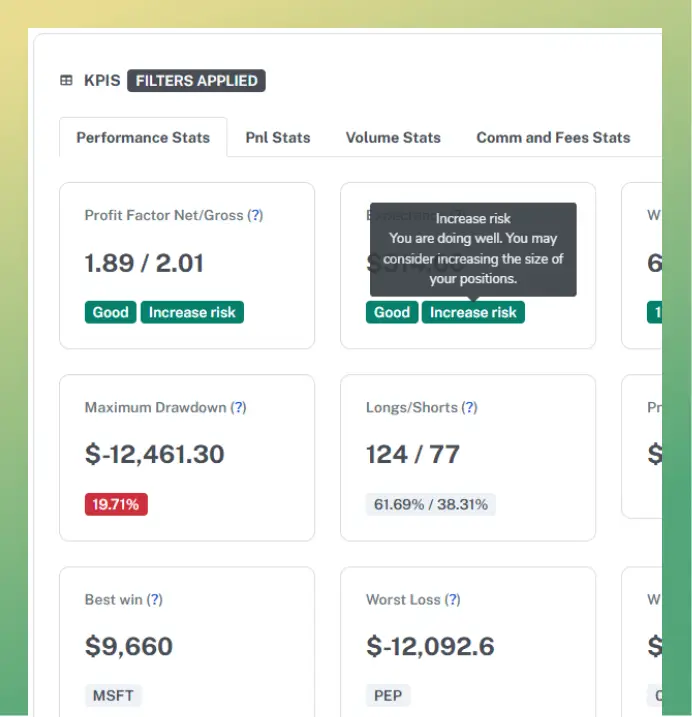
Task: Switch to the Performance Stats tab
Action: (x=143, y=137)
